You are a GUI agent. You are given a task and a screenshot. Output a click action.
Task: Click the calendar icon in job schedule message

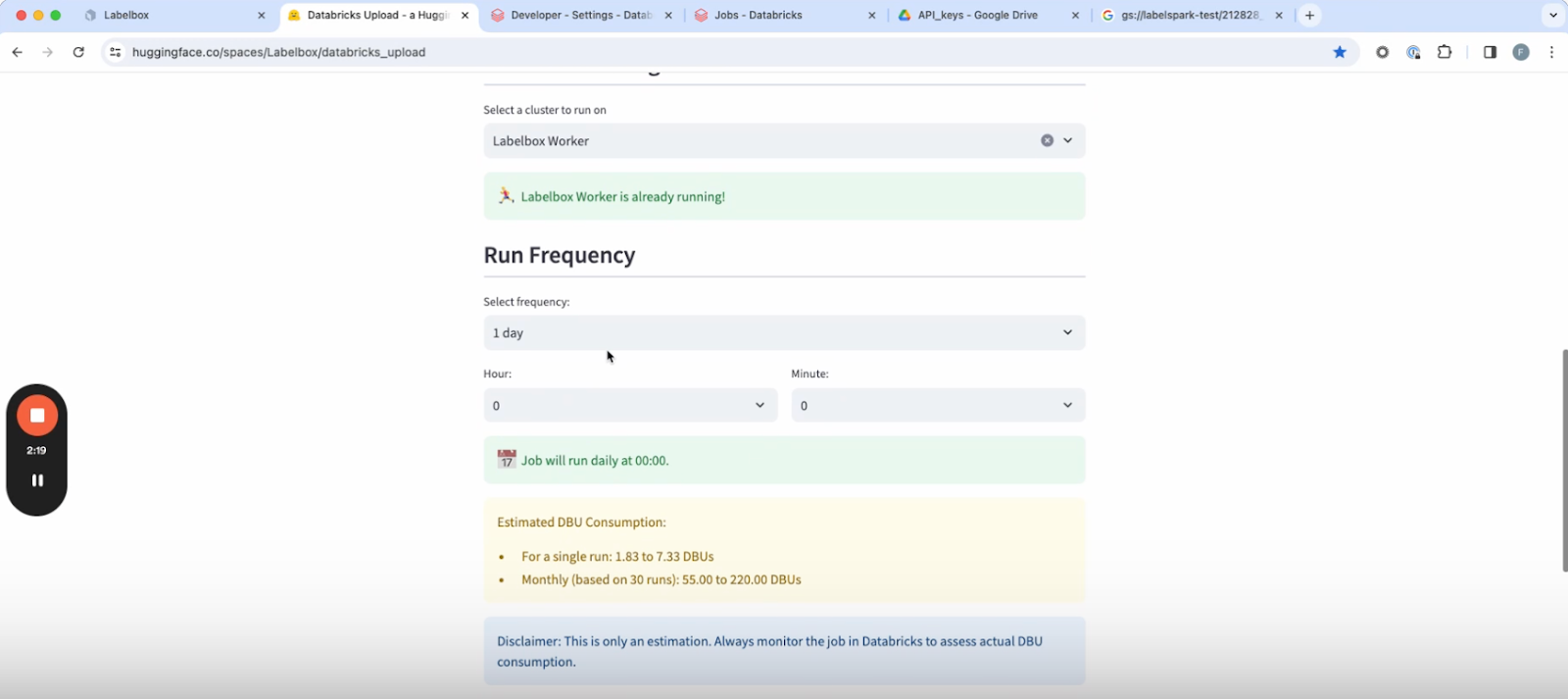(507, 459)
